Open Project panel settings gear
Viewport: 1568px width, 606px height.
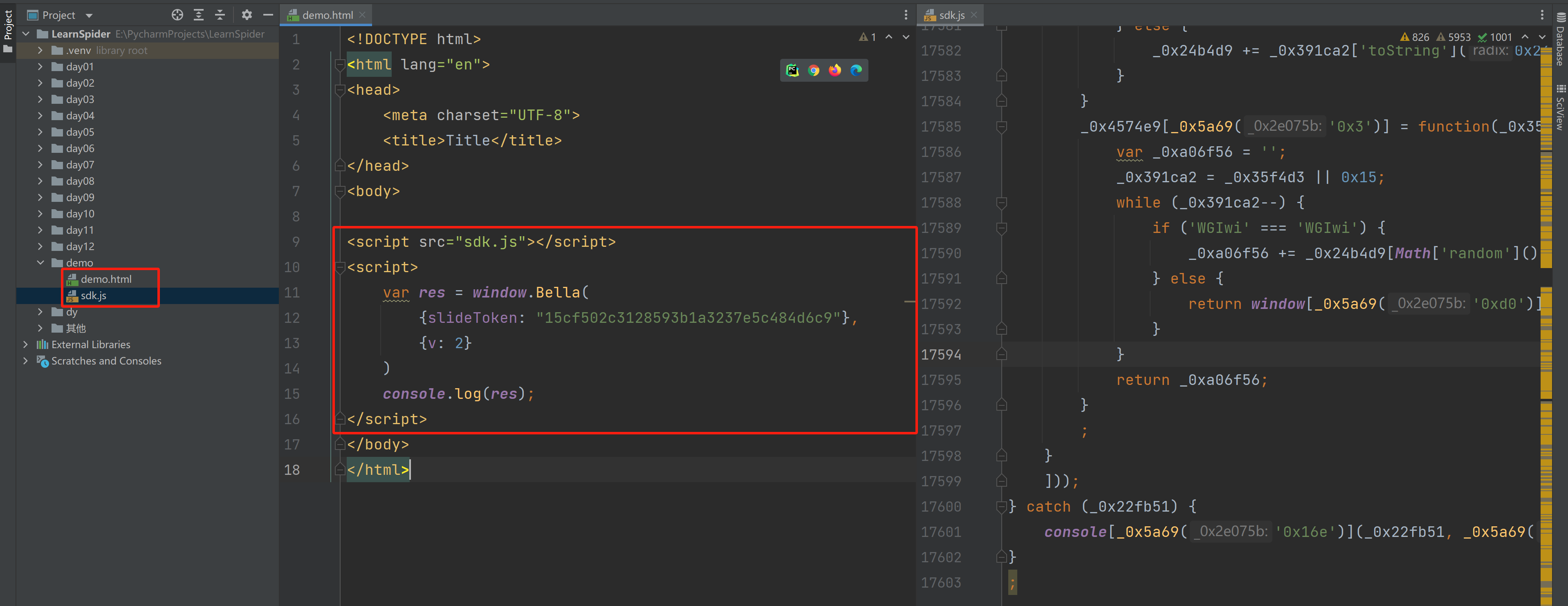pos(247,15)
